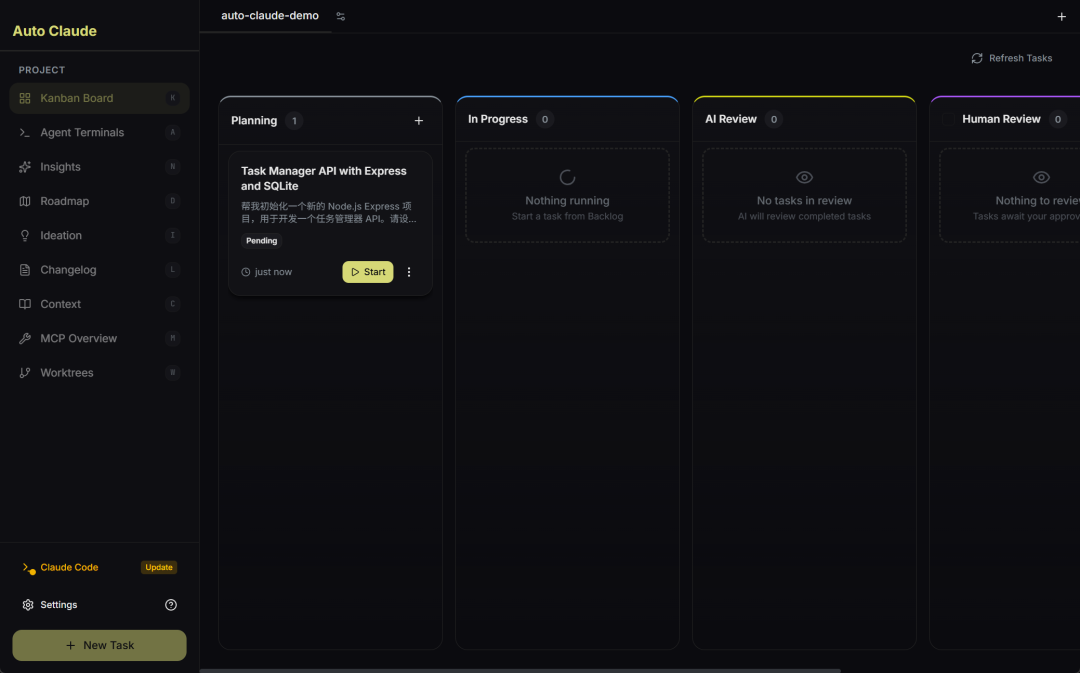Open Claude Code status link

tap(69, 568)
